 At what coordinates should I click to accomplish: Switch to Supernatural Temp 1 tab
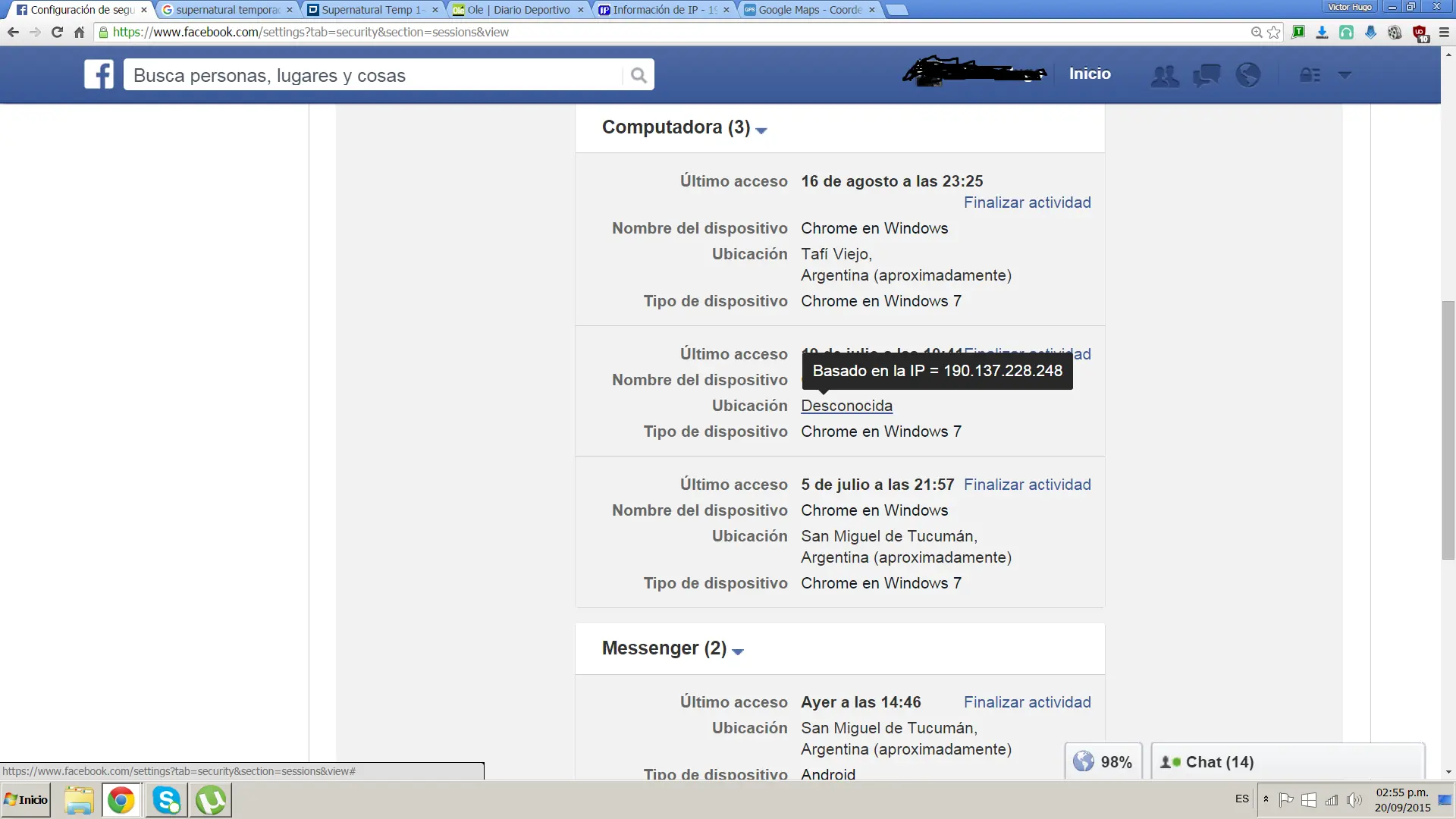coord(372,10)
